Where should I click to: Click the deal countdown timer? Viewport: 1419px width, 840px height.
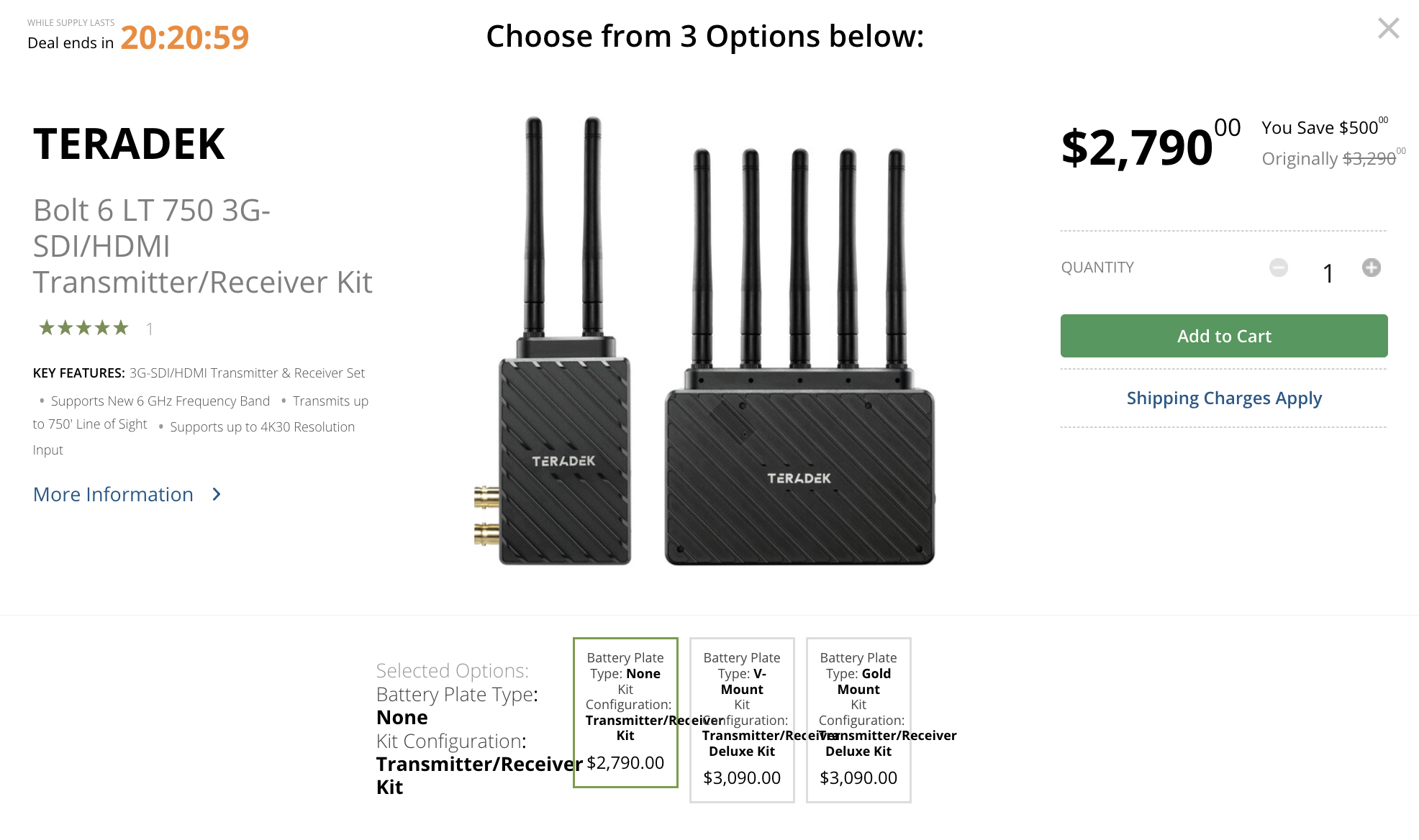tap(184, 37)
